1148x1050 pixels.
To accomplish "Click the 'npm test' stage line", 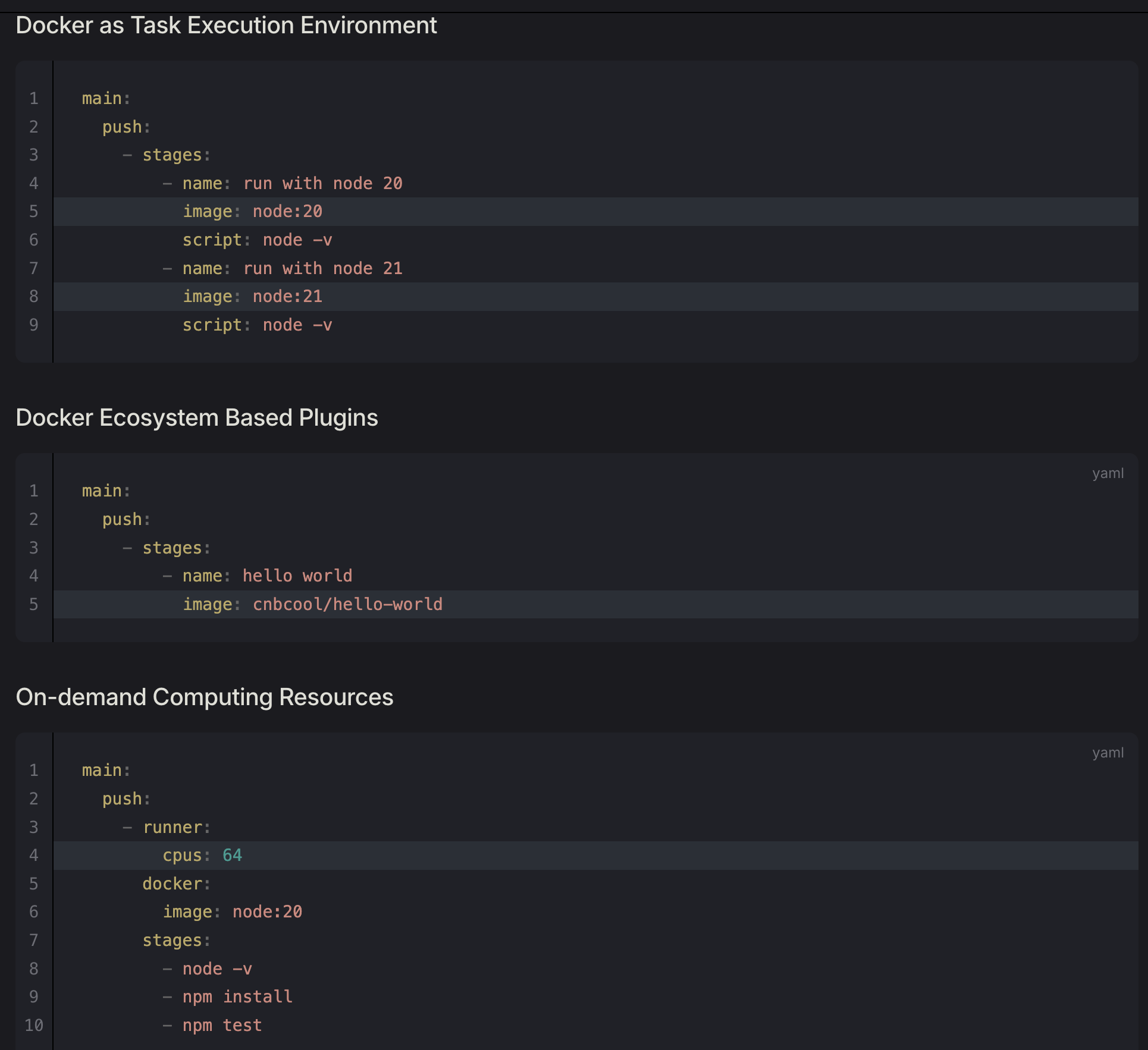I will [x=222, y=1026].
